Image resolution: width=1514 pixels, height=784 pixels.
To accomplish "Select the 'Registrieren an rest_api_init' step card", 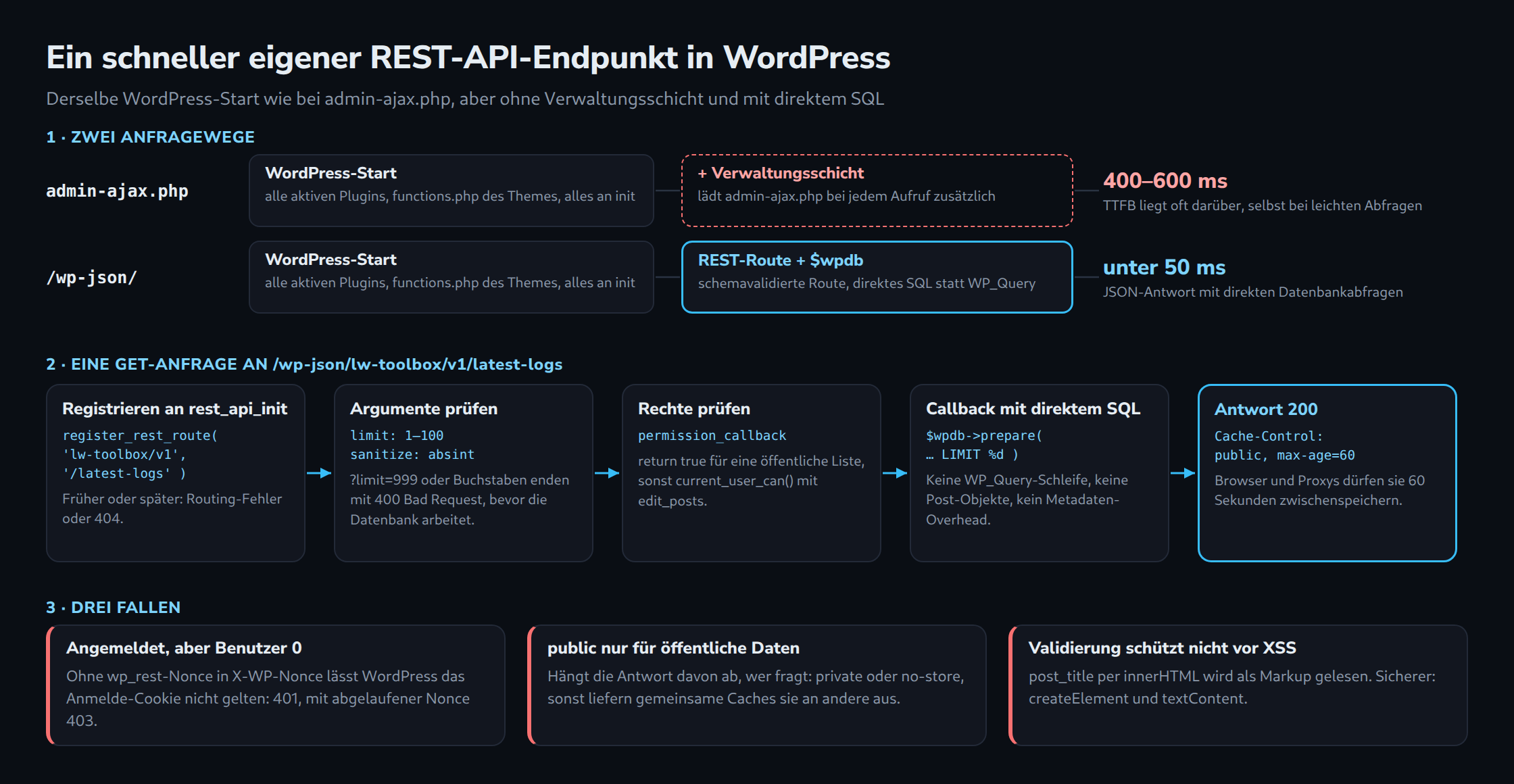I will 176,473.
